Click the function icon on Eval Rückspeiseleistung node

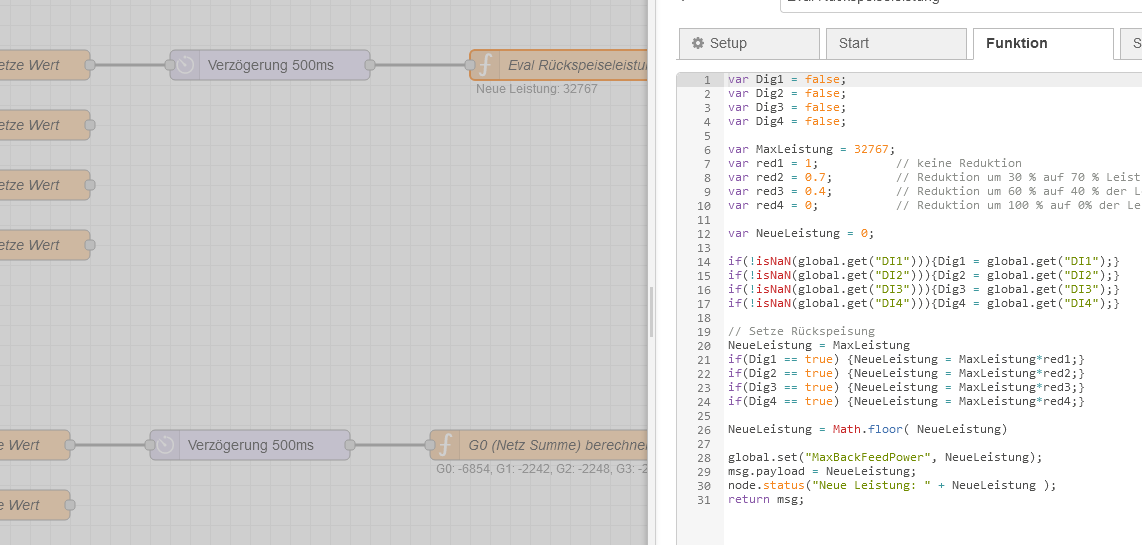485,65
